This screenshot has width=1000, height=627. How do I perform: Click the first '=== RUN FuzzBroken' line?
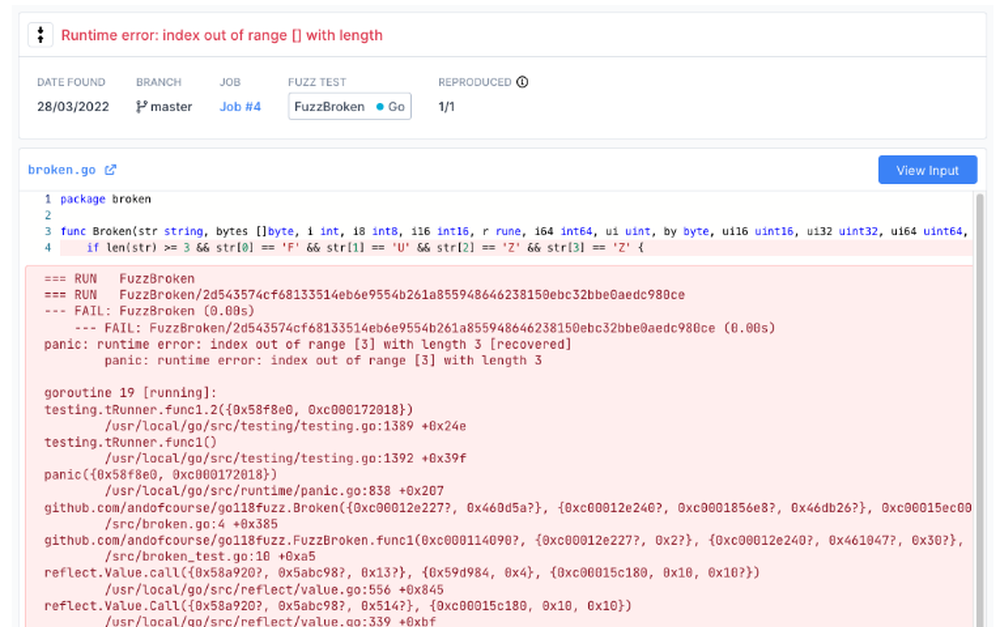(119, 279)
